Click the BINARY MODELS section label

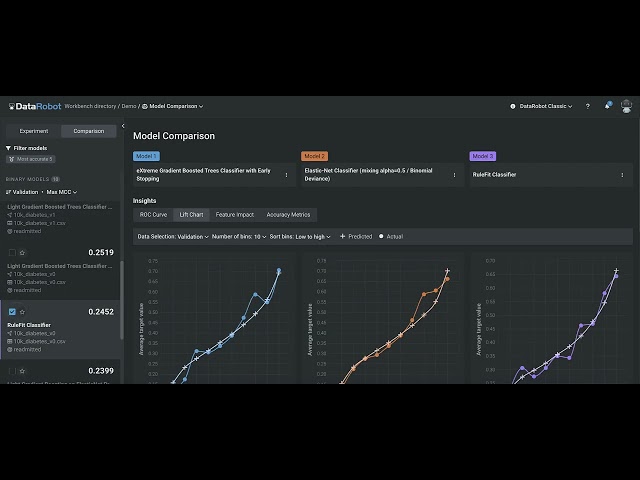pyautogui.click(x=27, y=179)
